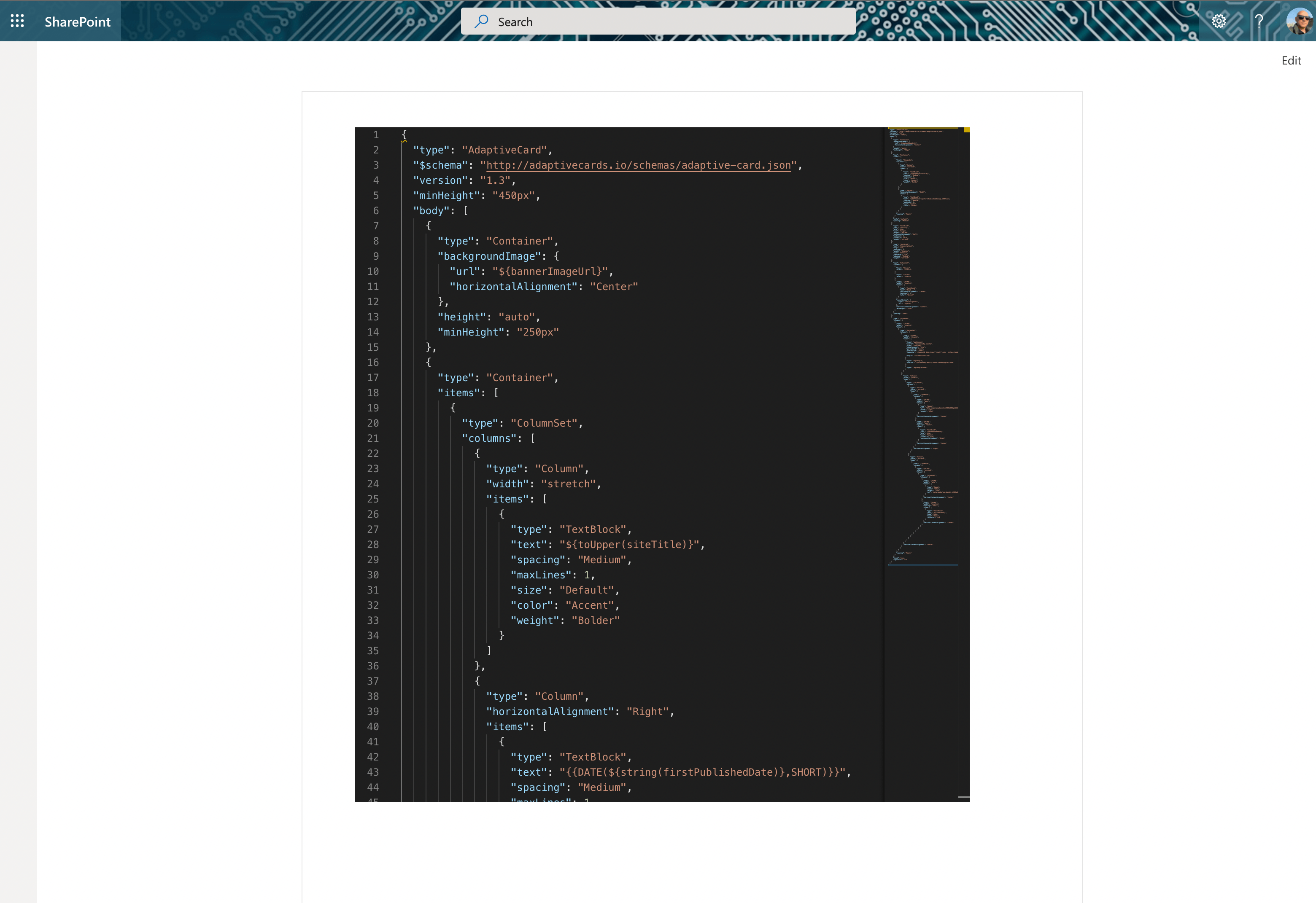Click the Edit page button

point(1291,61)
